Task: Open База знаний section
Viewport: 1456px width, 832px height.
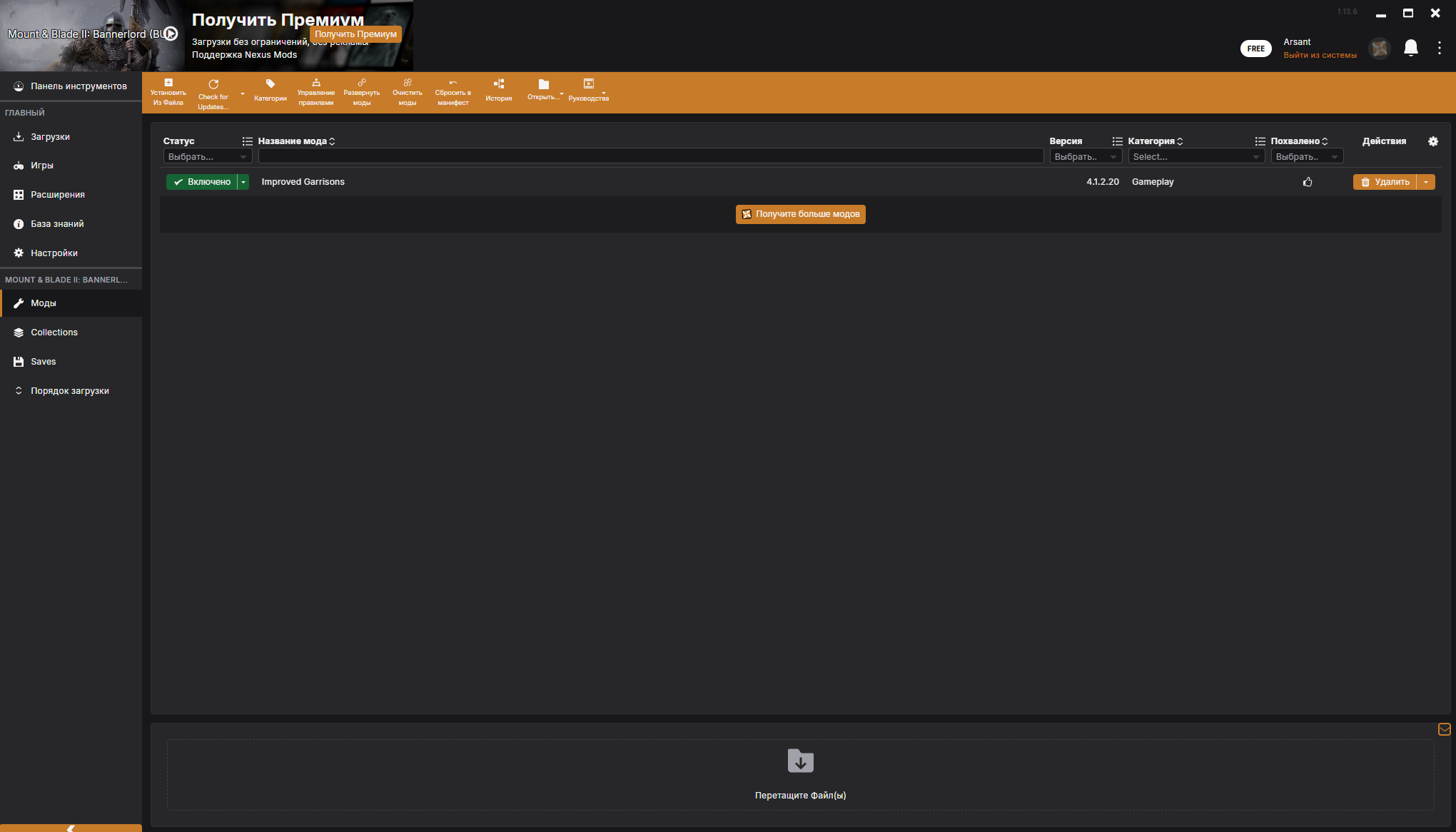Action: point(71,224)
